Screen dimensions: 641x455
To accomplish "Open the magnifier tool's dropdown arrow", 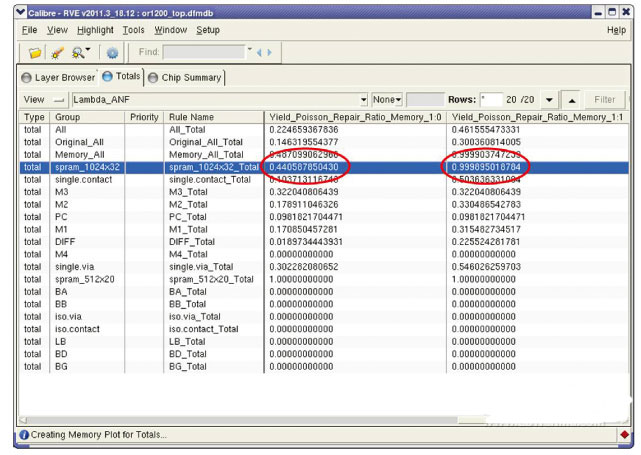I will (x=88, y=49).
